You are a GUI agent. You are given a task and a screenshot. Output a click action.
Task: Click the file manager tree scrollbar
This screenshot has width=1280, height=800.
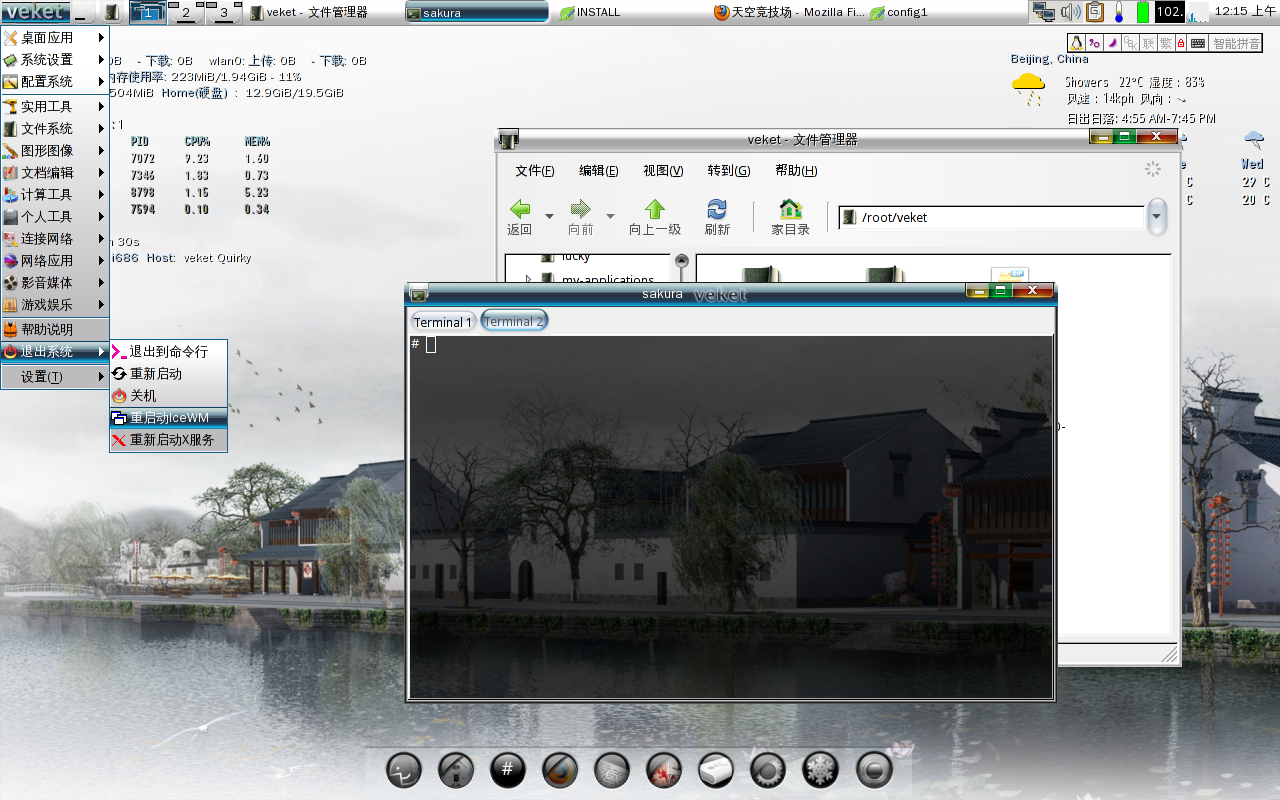682,270
